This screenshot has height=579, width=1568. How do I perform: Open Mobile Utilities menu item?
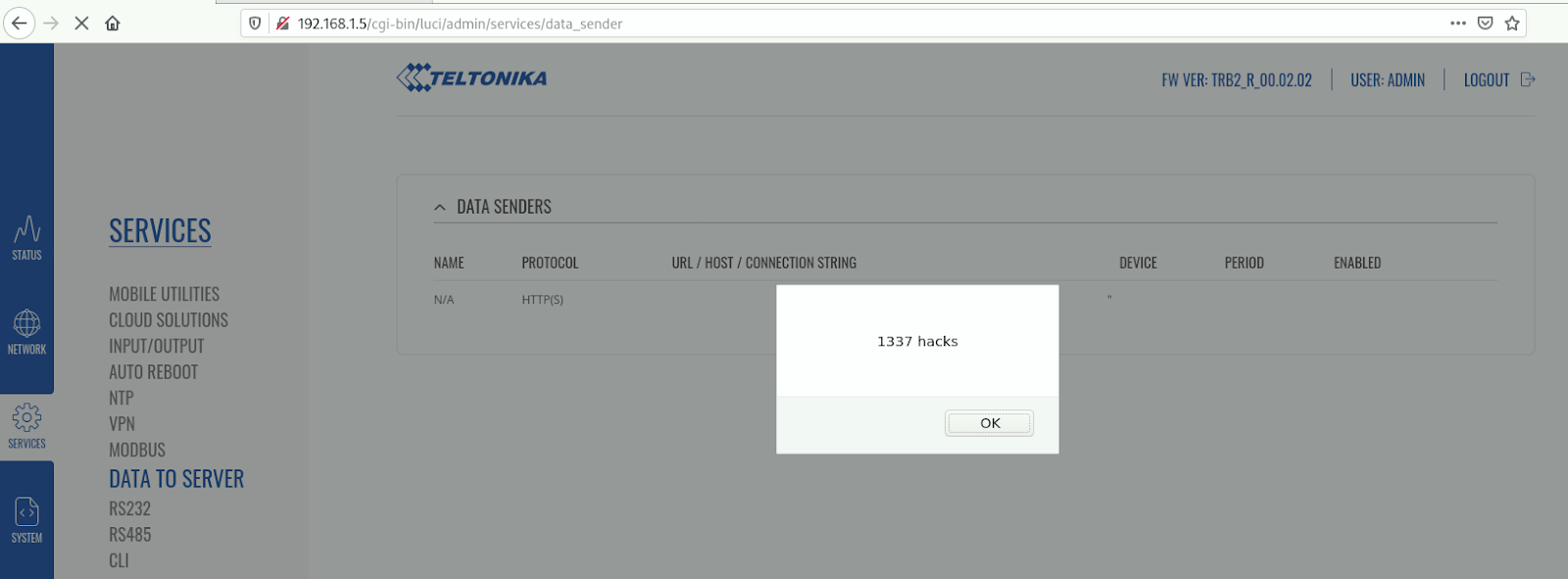pos(164,294)
